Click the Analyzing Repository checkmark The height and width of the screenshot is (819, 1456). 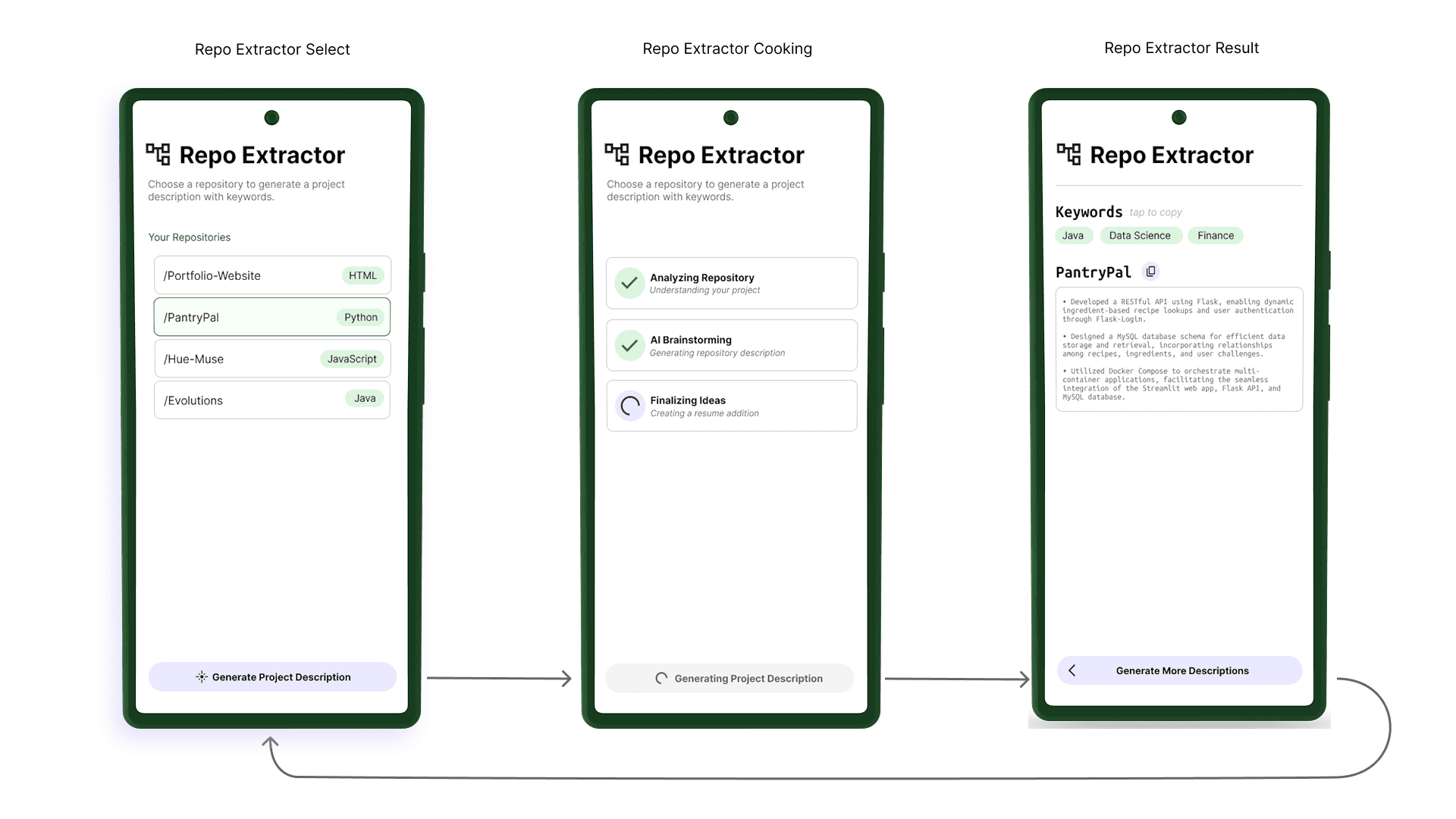[629, 283]
